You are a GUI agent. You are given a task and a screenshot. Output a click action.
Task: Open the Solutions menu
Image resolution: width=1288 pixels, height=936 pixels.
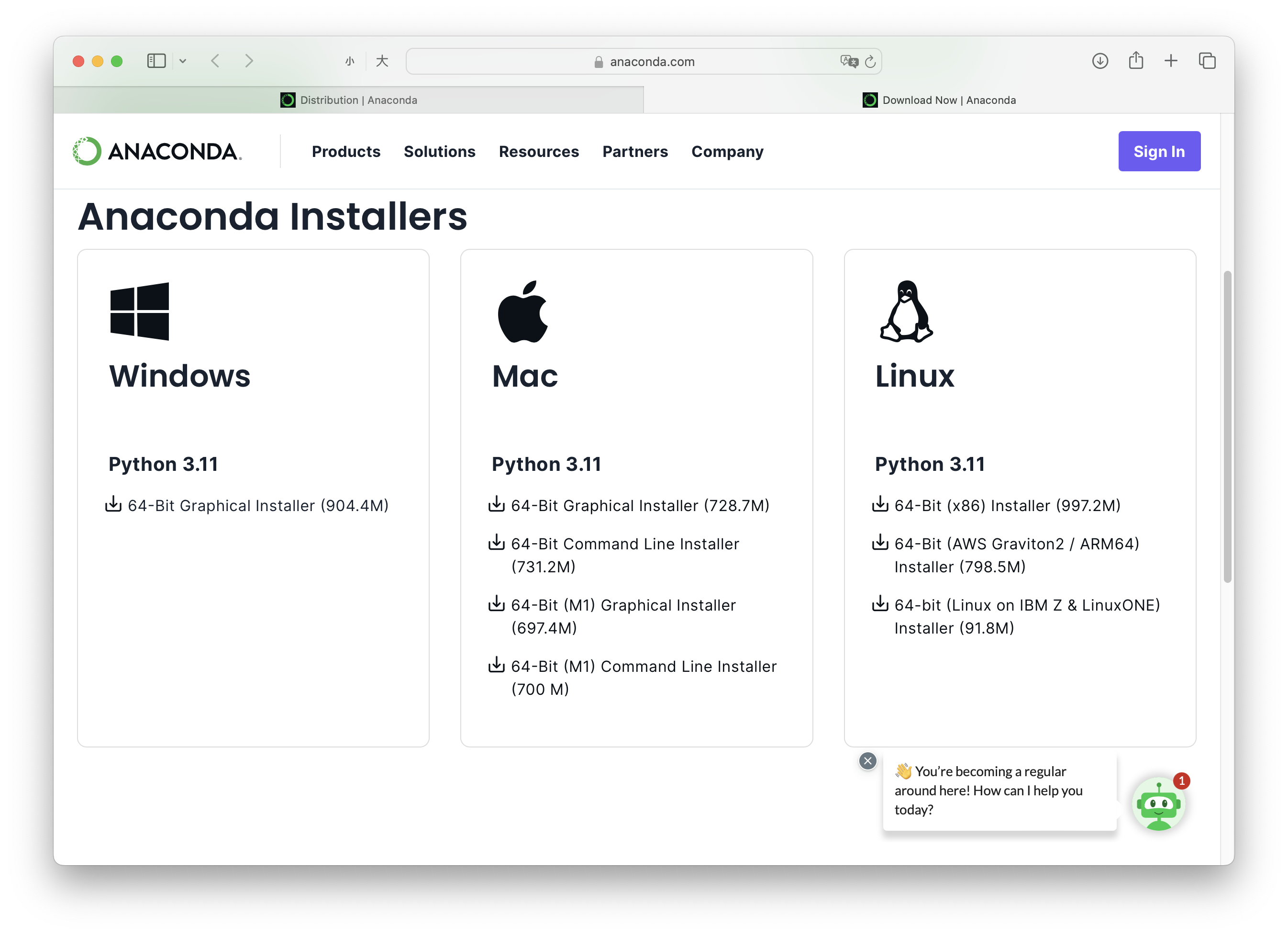pos(440,152)
